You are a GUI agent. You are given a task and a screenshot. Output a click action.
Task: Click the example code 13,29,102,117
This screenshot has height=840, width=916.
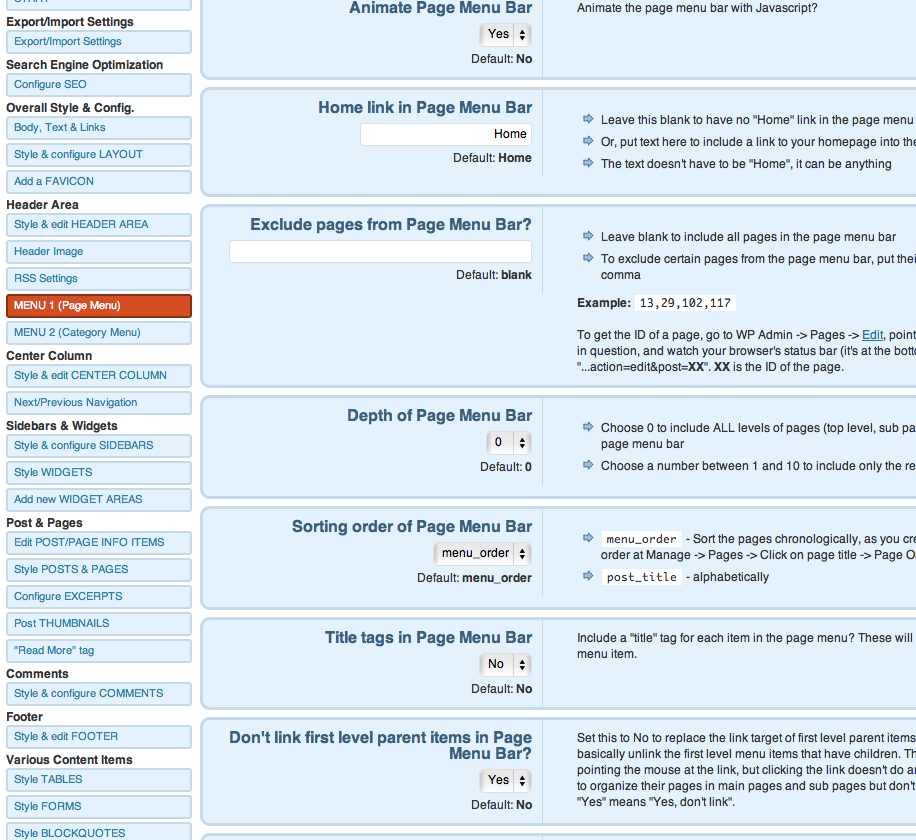click(x=685, y=303)
